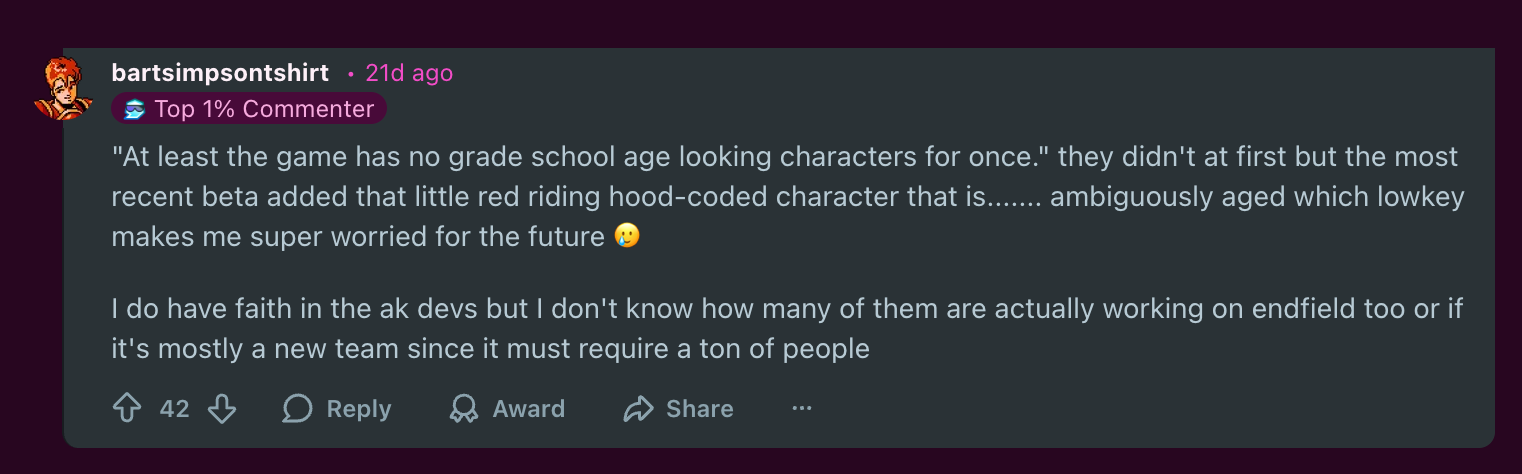Click the award ribbon icon
Screen dimensions: 1522x474
tap(463, 409)
